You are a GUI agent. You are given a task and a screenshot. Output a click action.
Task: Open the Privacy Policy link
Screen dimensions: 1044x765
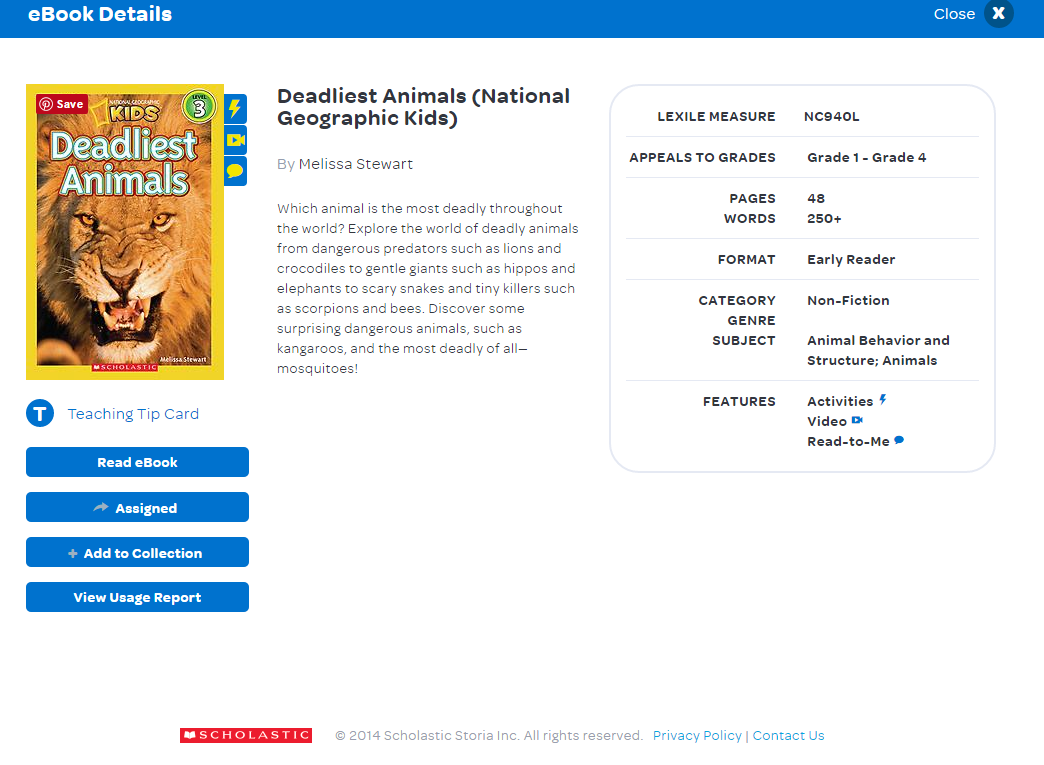coord(697,736)
